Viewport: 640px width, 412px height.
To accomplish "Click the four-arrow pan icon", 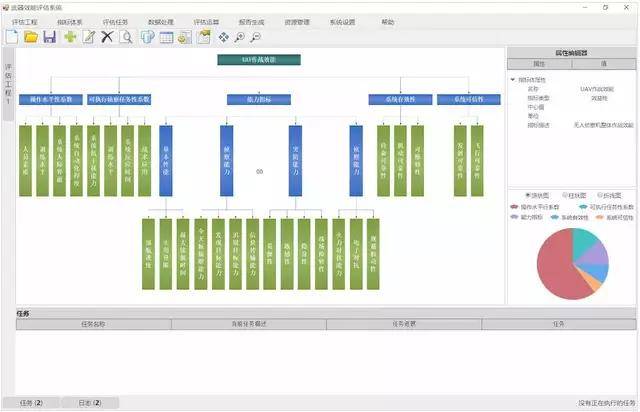I will point(224,37).
